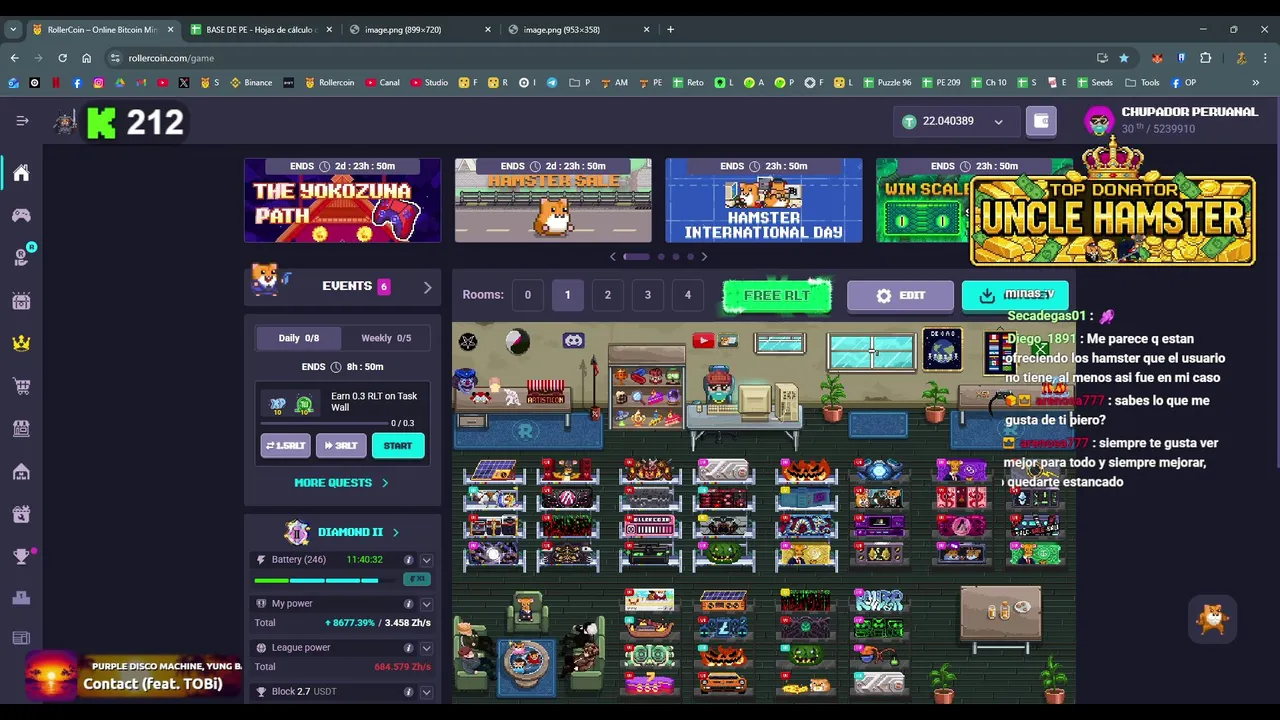Open the crafting toolbox icon in the sidebar

coord(21,514)
